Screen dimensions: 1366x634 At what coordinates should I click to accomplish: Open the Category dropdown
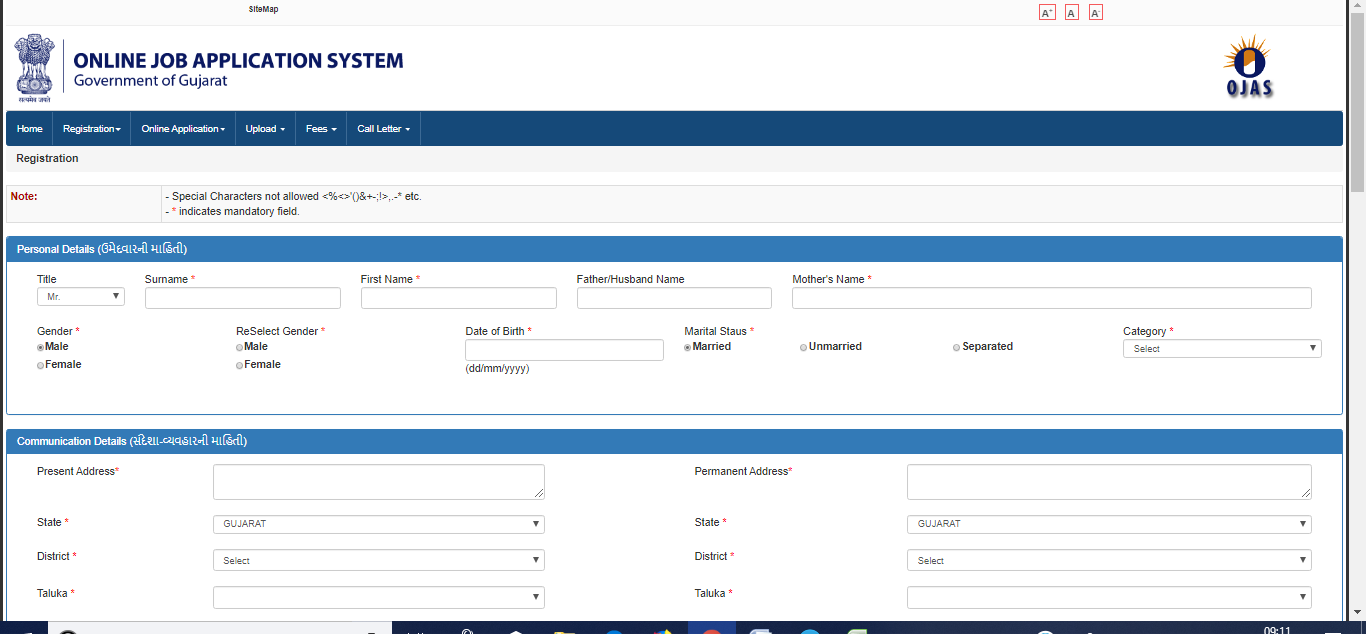(1222, 348)
